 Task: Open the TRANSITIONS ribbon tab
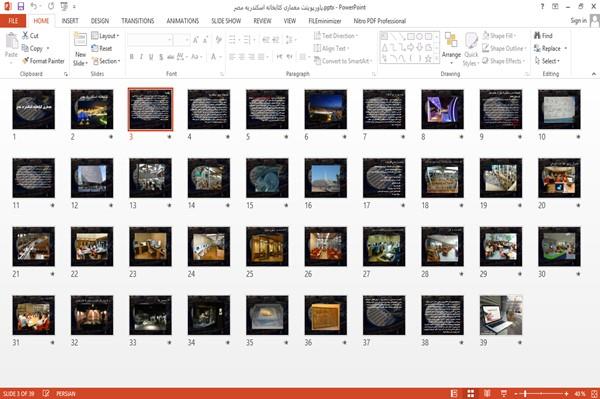(138, 21)
